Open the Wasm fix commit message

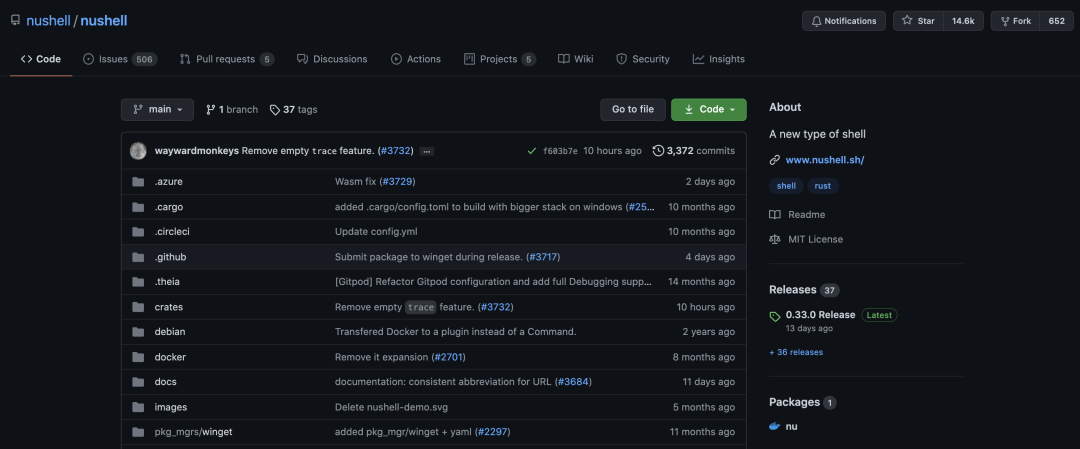[x=355, y=182]
